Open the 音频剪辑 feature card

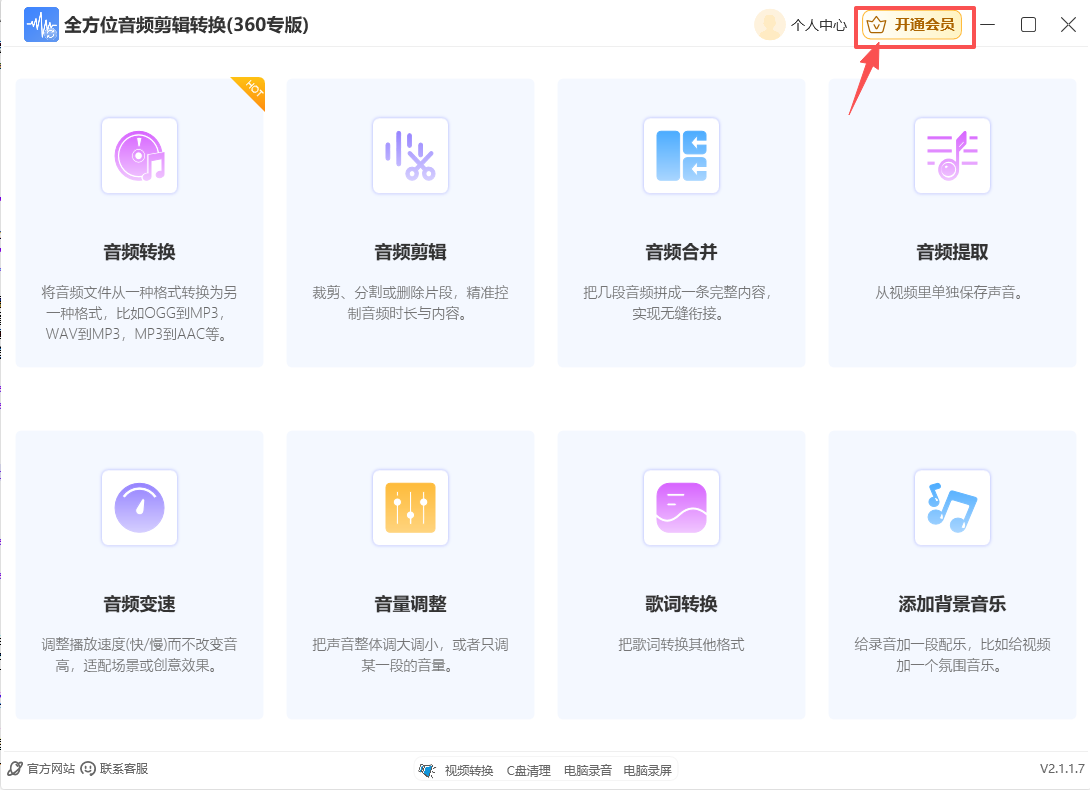410,222
